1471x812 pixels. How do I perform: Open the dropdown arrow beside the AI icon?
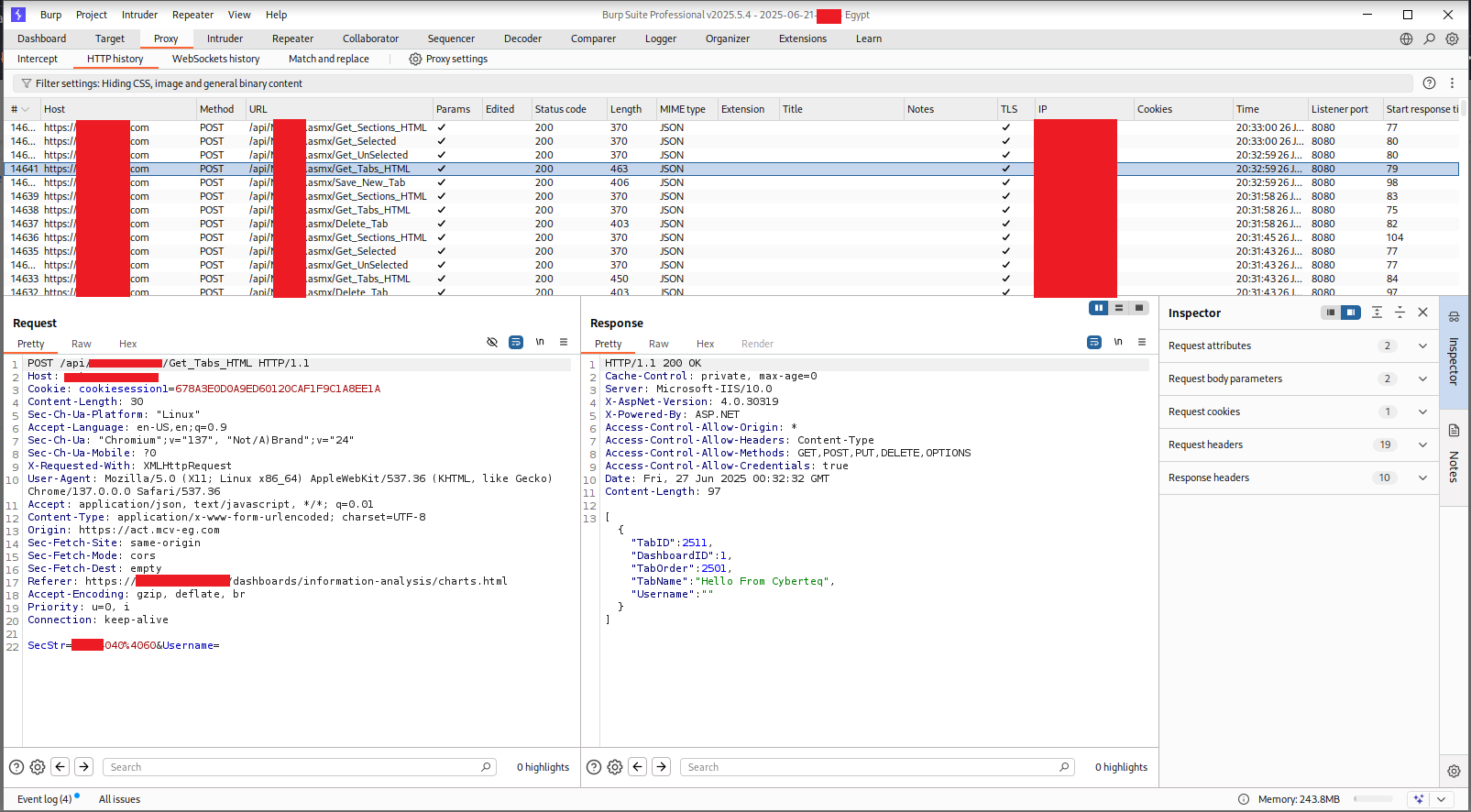pyautogui.click(x=1442, y=799)
